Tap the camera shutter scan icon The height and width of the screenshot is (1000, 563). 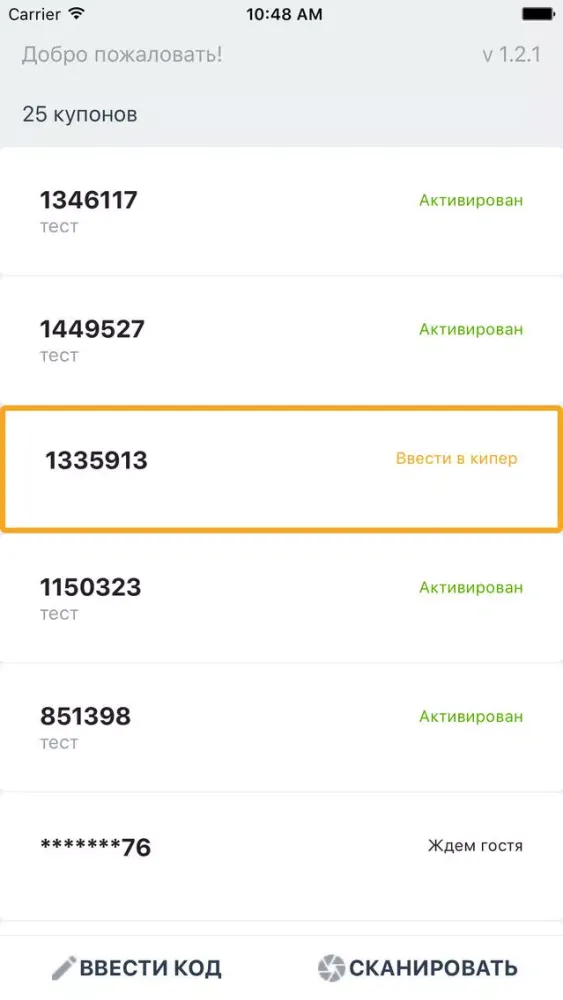point(331,968)
